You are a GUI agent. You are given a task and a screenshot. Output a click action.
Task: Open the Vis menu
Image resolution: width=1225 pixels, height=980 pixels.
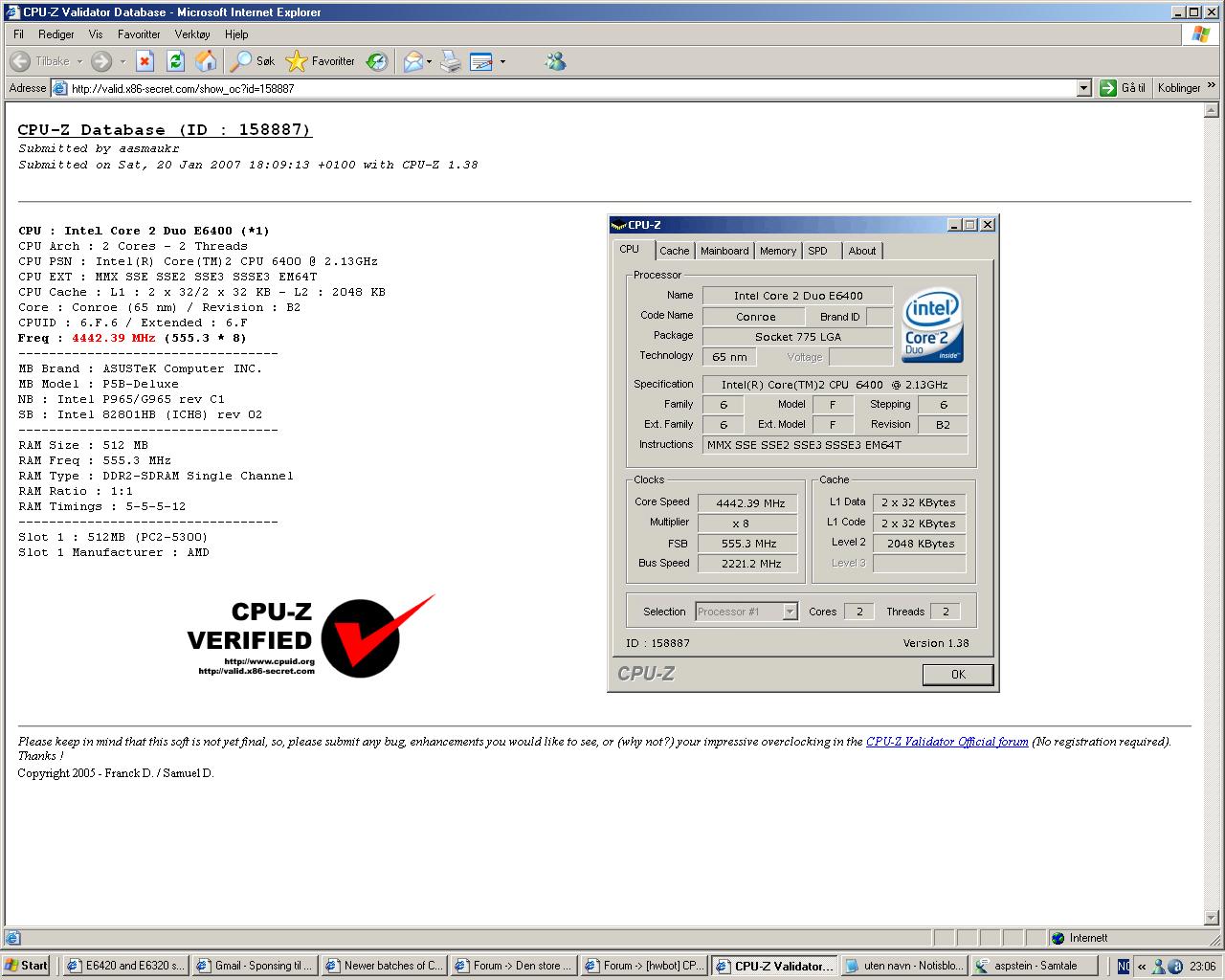96,34
